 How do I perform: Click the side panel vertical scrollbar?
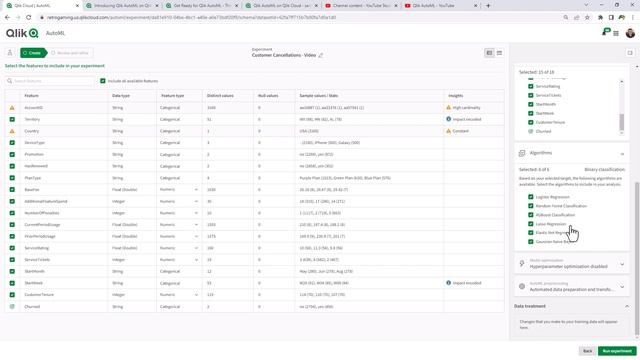(637, 259)
